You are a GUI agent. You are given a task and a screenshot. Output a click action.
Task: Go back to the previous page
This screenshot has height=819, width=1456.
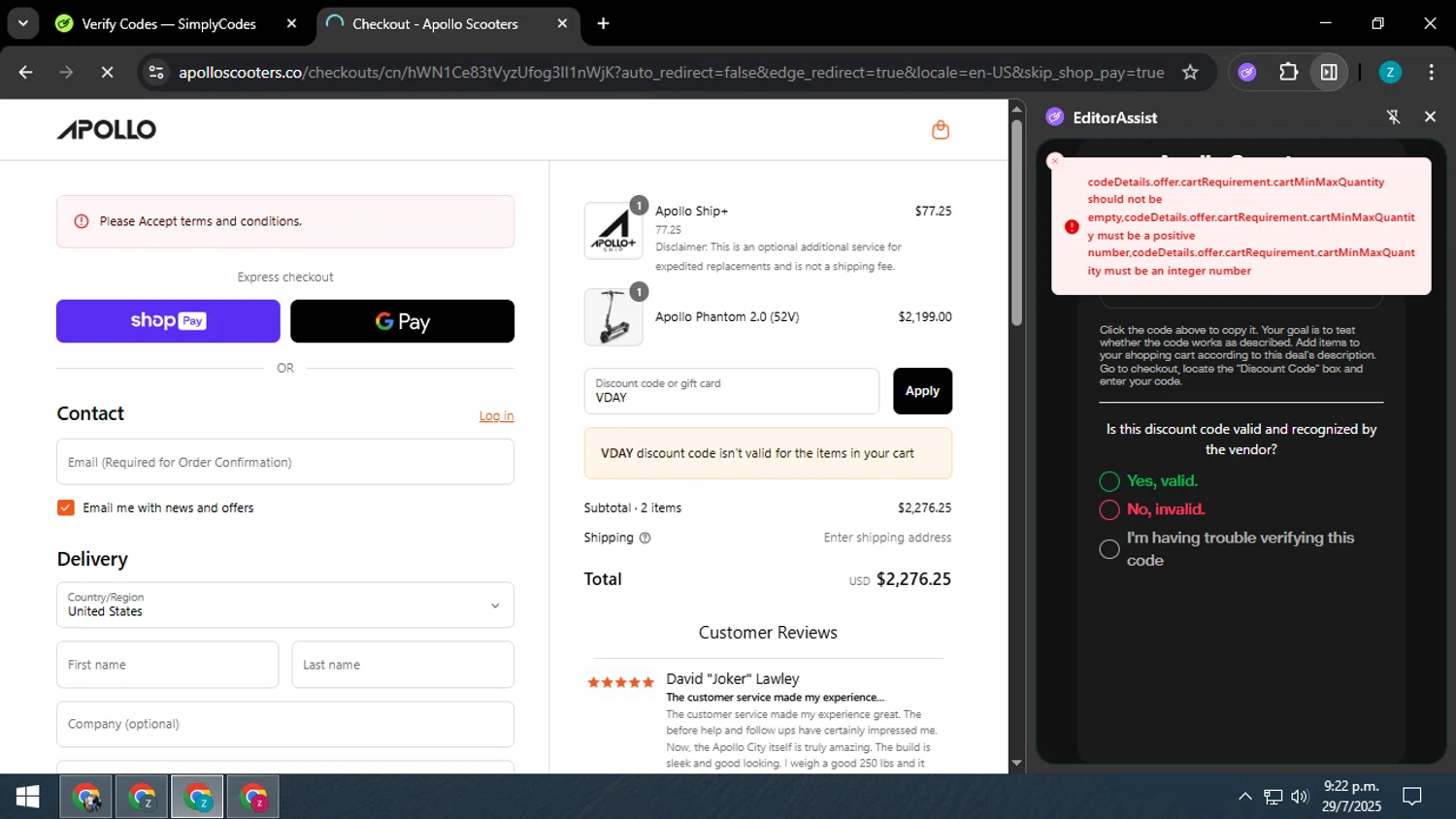tap(26, 72)
